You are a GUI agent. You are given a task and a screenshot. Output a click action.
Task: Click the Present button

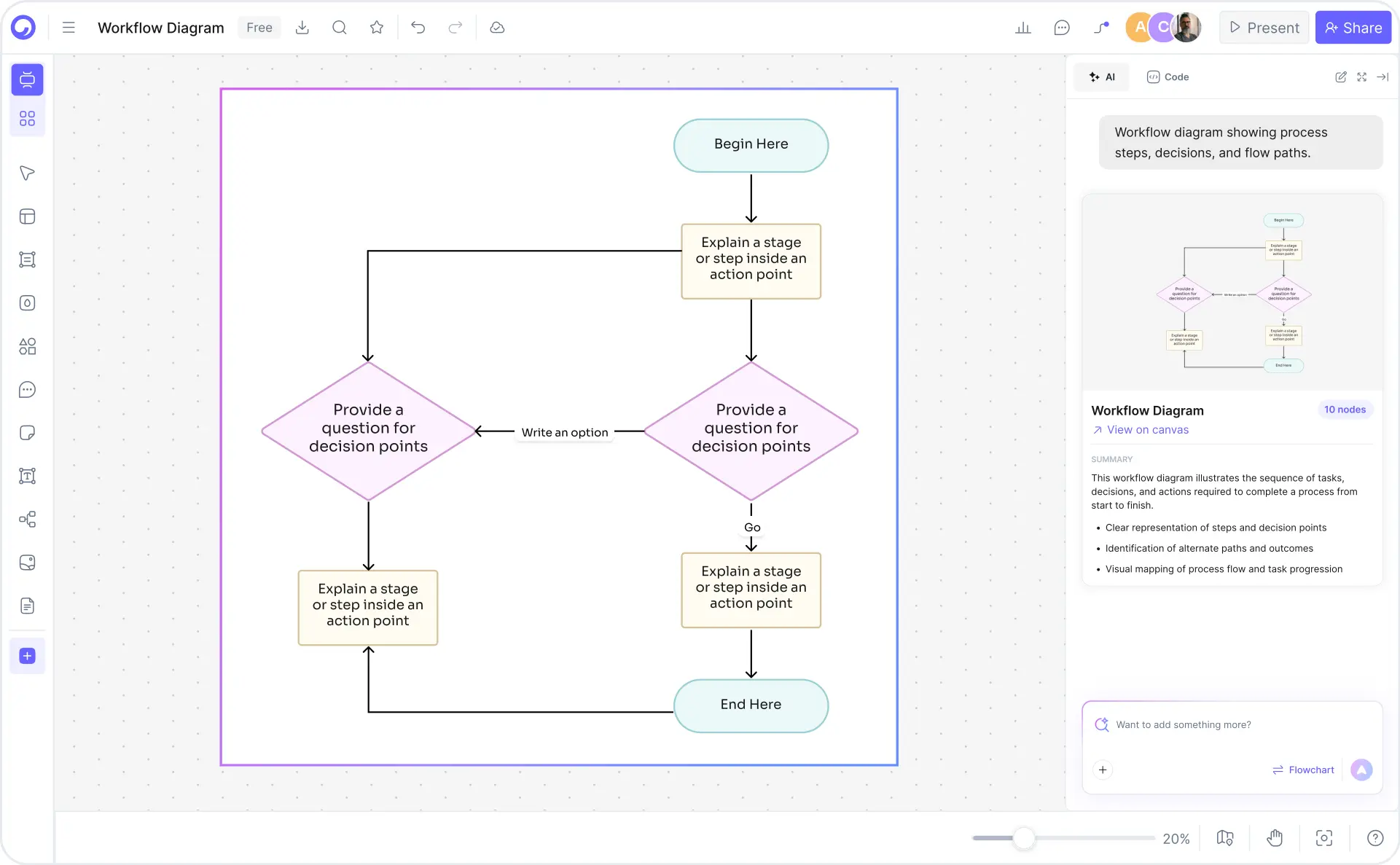coord(1264,28)
